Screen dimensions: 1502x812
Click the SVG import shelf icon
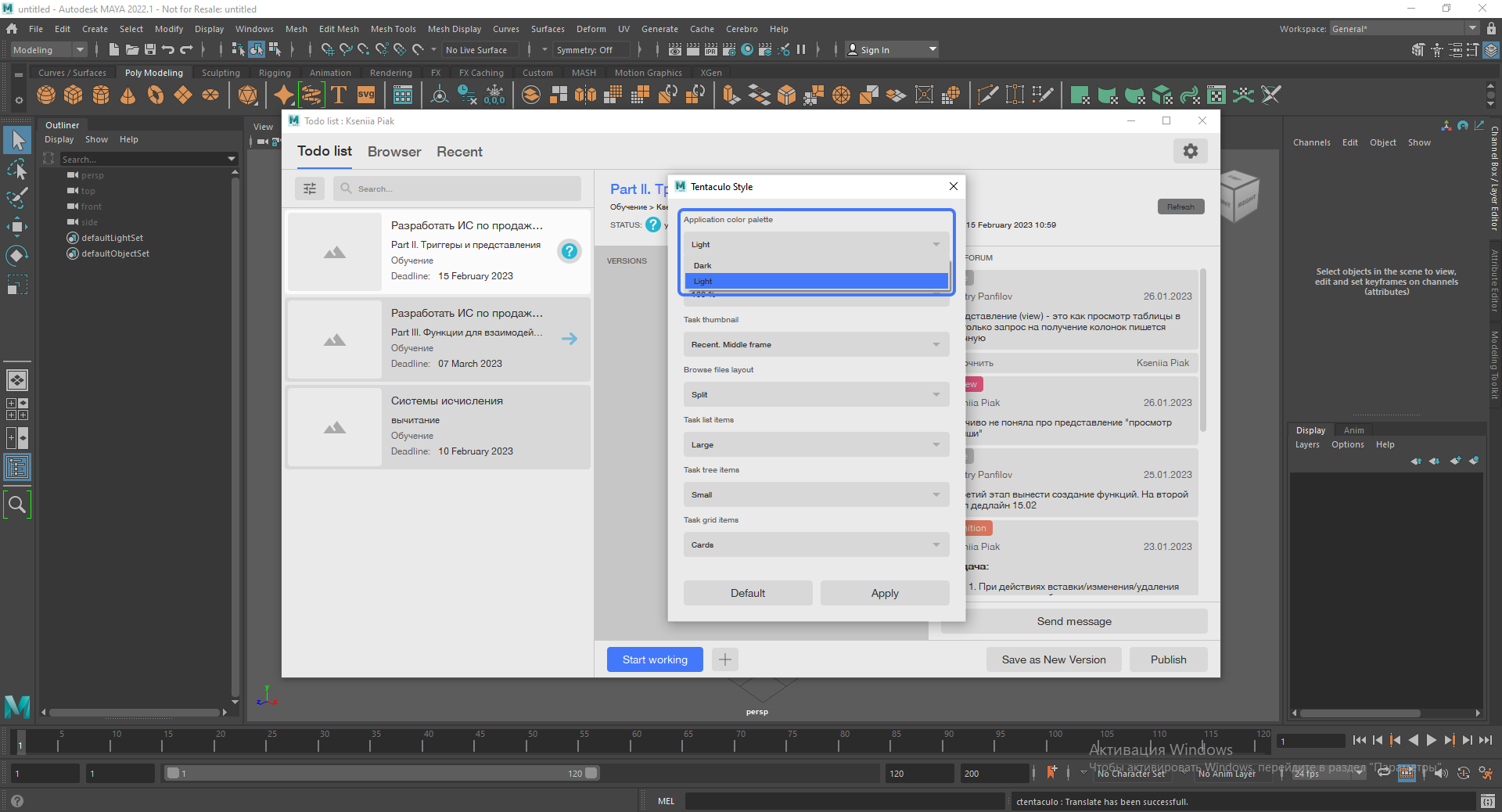click(x=366, y=95)
